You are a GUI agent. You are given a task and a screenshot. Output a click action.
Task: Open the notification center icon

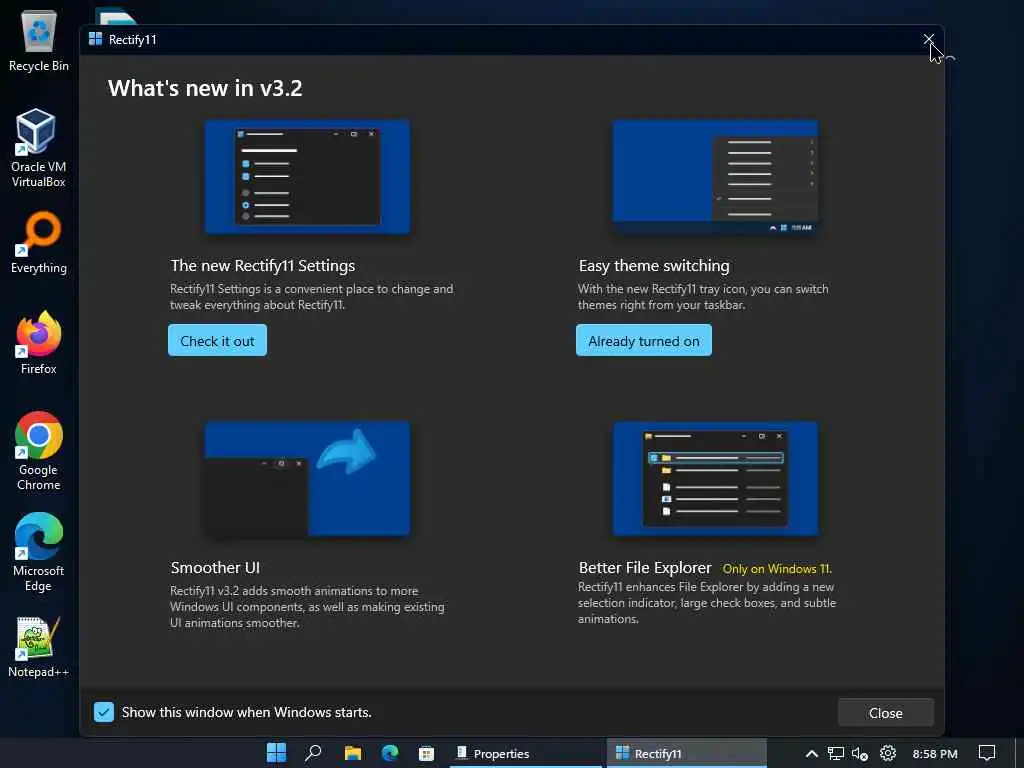click(987, 754)
